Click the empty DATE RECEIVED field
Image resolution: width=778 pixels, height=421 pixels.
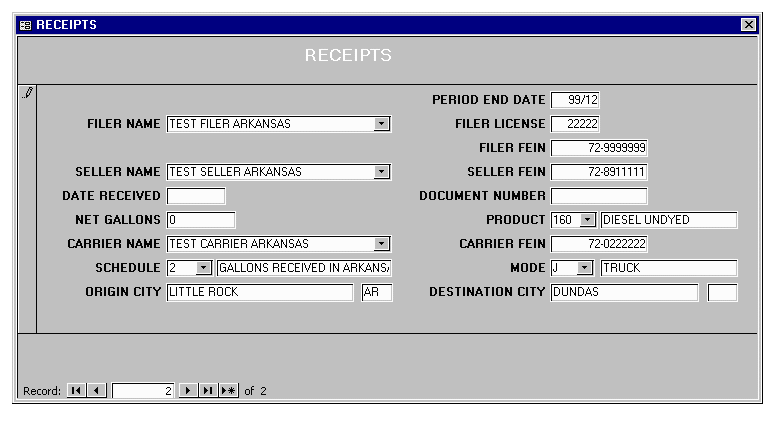tap(196, 196)
